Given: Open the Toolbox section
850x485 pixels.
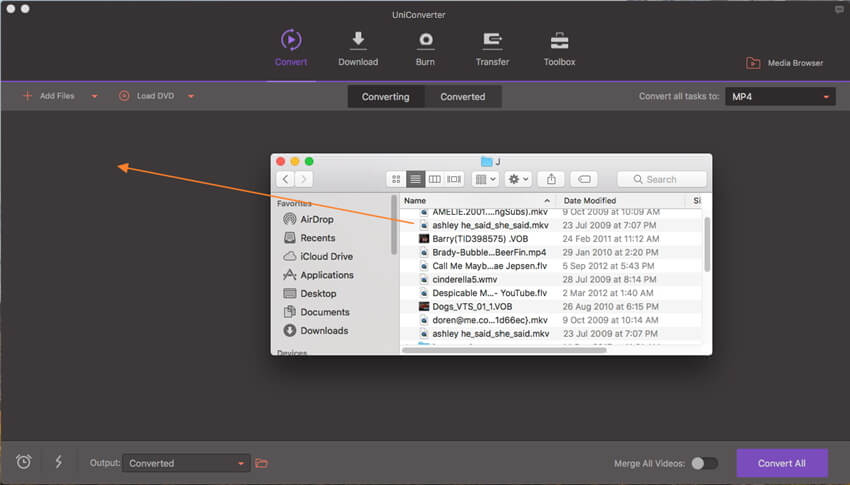Looking at the screenshot, I should 559,48.
